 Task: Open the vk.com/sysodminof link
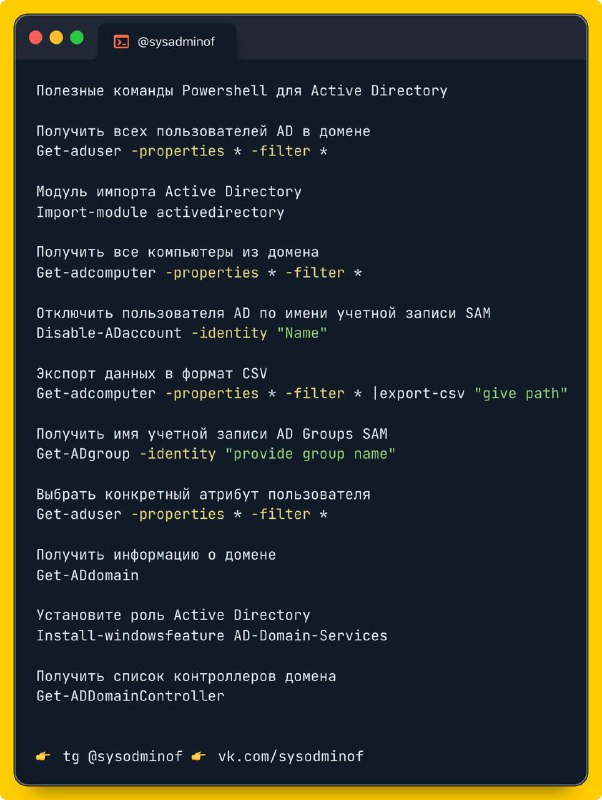pos(291,756)
